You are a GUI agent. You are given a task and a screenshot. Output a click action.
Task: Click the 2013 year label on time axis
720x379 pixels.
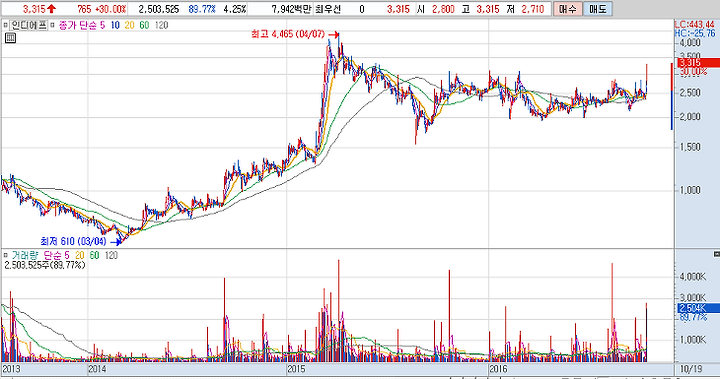tap(11, 369)
